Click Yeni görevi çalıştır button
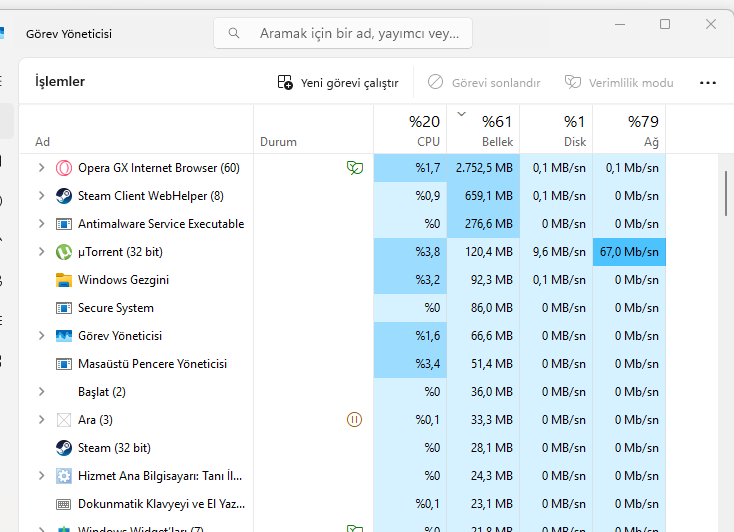 [338, 83]
